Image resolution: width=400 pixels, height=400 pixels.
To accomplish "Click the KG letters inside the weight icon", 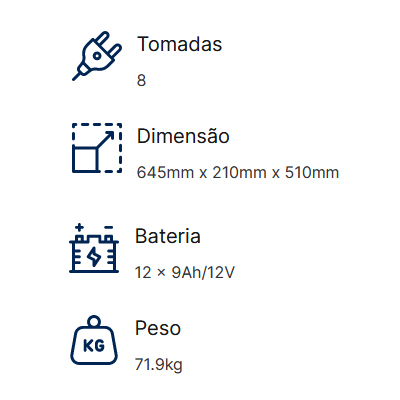I will pyautogui.click(x=94, y=346).
